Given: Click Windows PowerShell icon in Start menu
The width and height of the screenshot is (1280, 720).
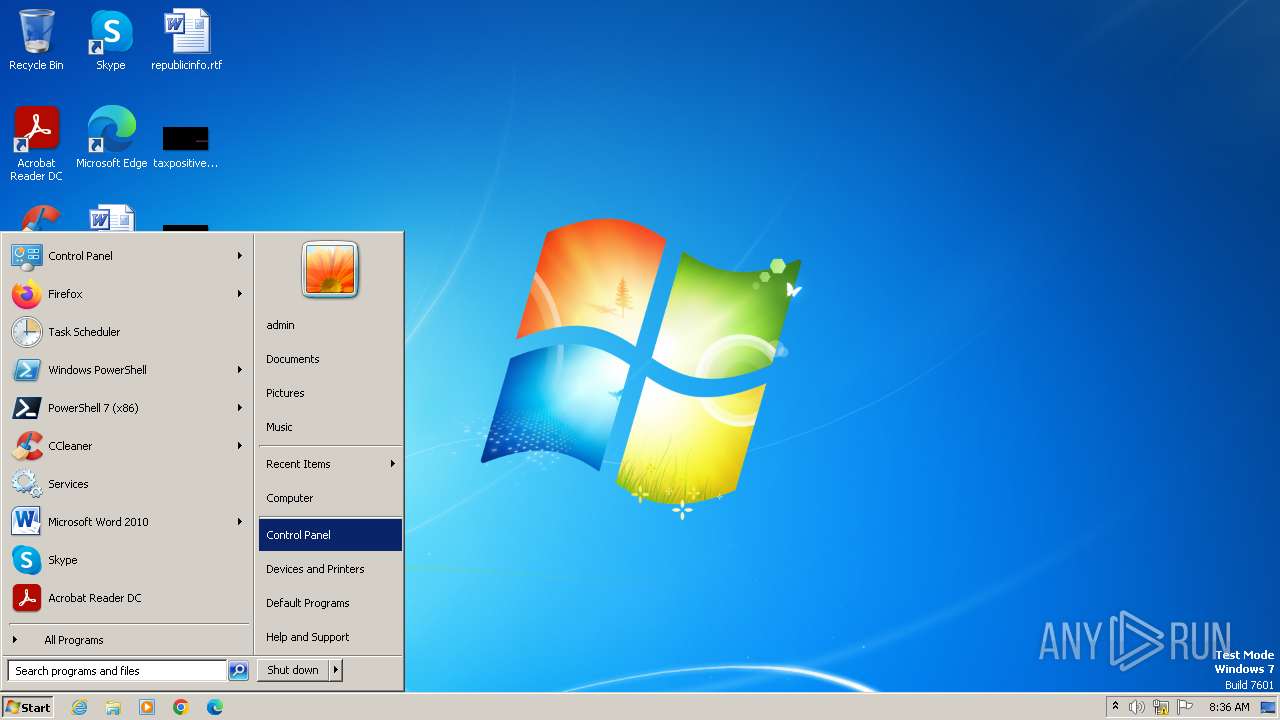Looking at the screenshot, I should (26, 370).
